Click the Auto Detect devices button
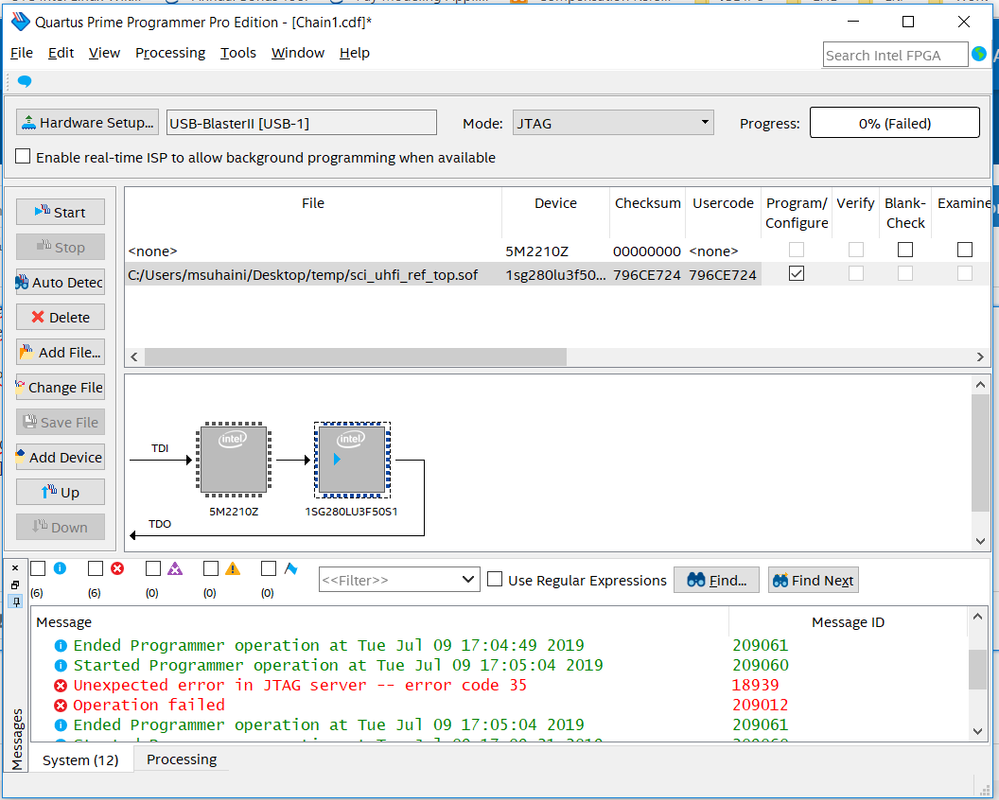The image size is (999, 800). click(60, 282)
